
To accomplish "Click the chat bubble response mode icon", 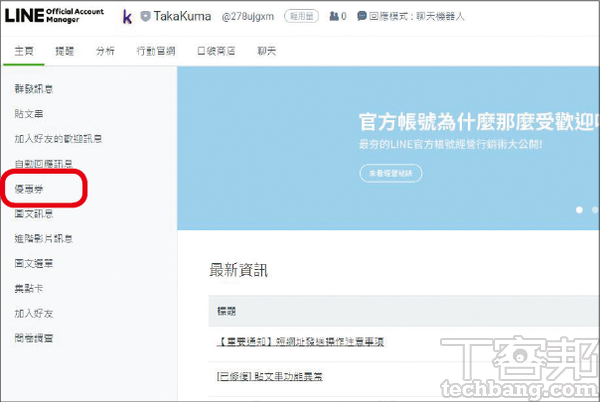I will pos(362,16).
